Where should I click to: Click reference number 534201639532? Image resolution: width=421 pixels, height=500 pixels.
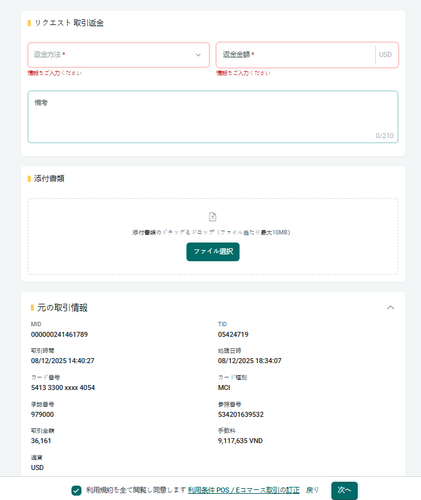(241, 414)
